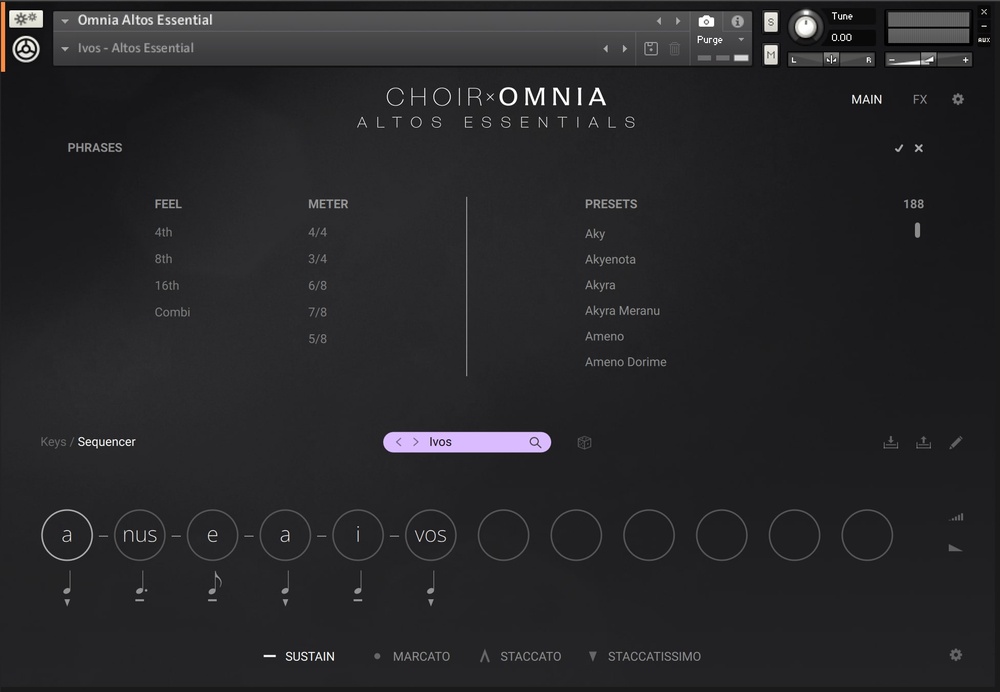Click the save snapshot floppy icon

coord(650,47)
